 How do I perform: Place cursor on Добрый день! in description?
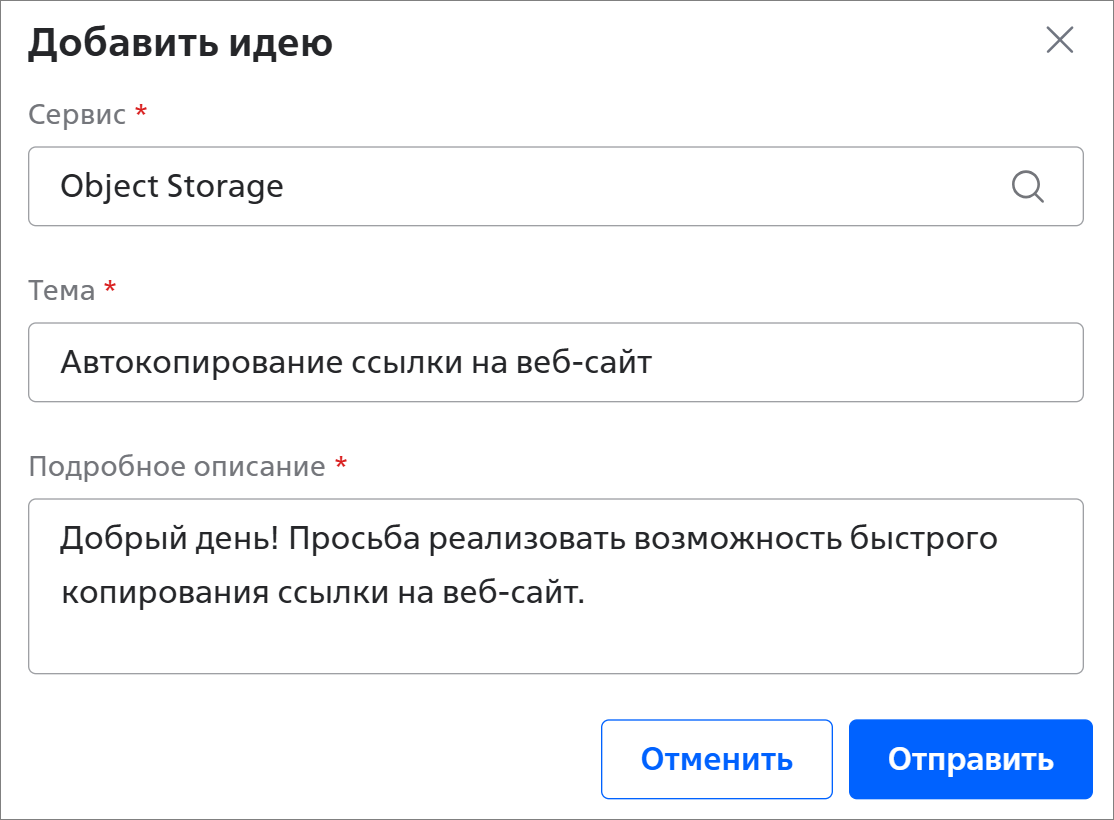(170, 539)
